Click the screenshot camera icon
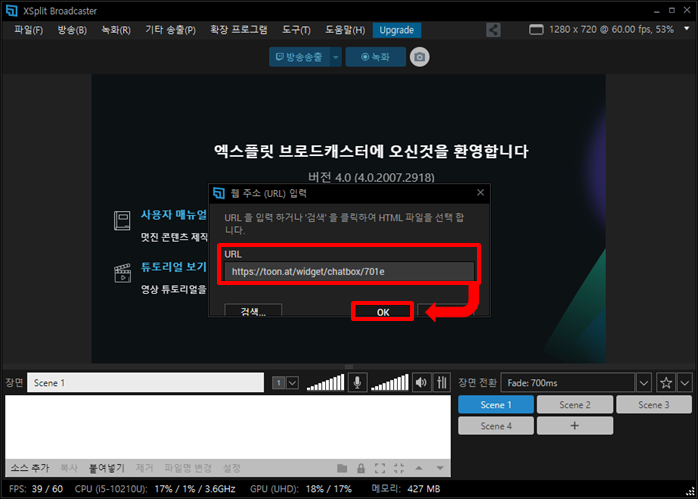 click(421, 57)
